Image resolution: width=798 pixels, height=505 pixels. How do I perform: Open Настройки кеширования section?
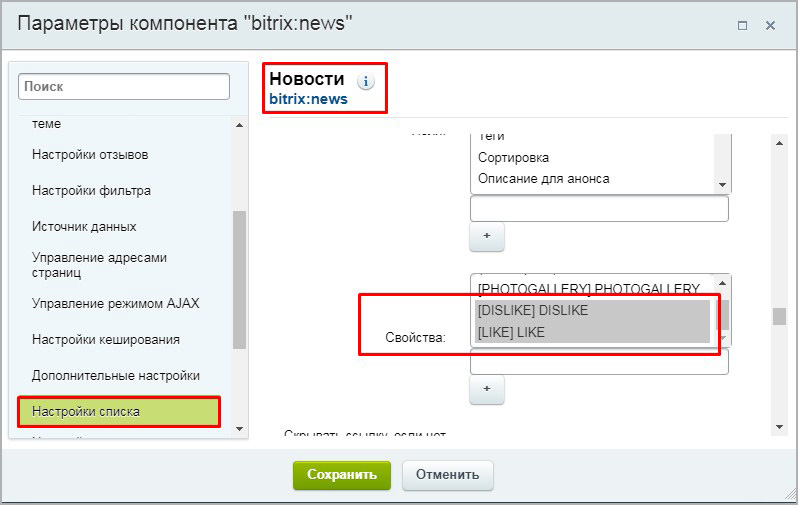105,339
